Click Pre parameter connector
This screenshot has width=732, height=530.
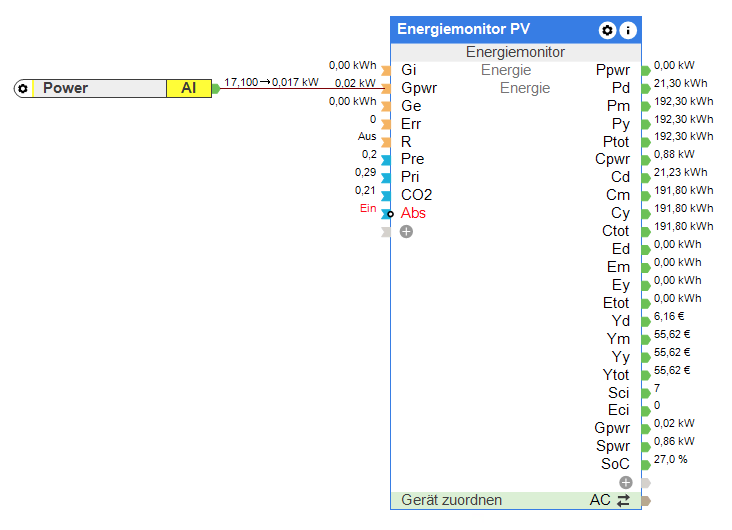coord(386,160)
